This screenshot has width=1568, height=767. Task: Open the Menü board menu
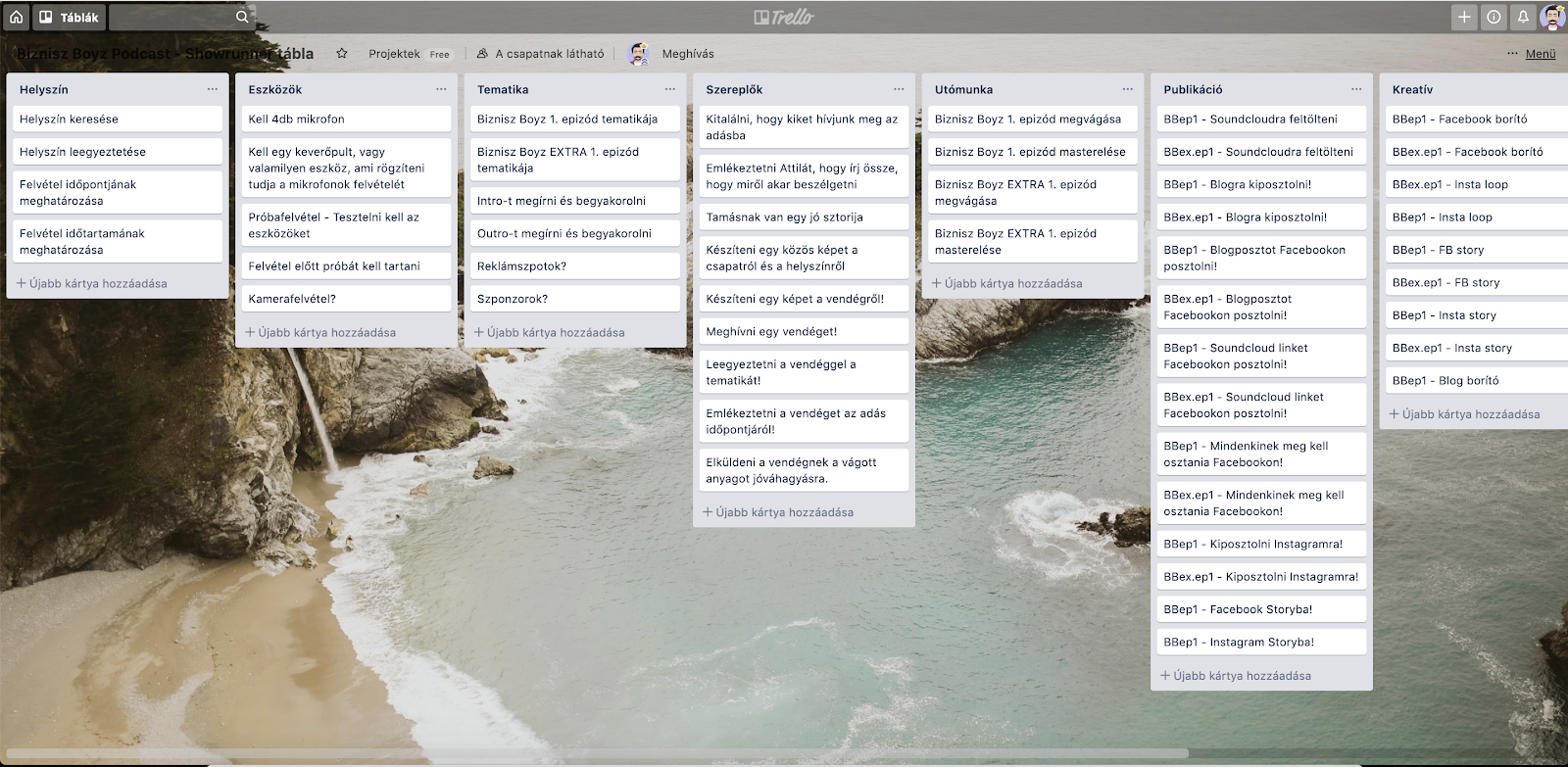[x=1540, y=54]
